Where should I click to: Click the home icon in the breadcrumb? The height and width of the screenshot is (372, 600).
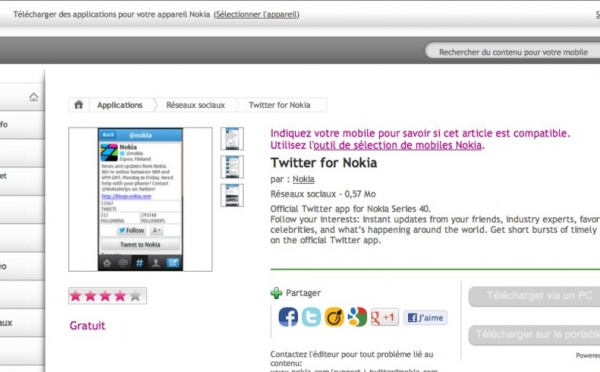[79, 105]
